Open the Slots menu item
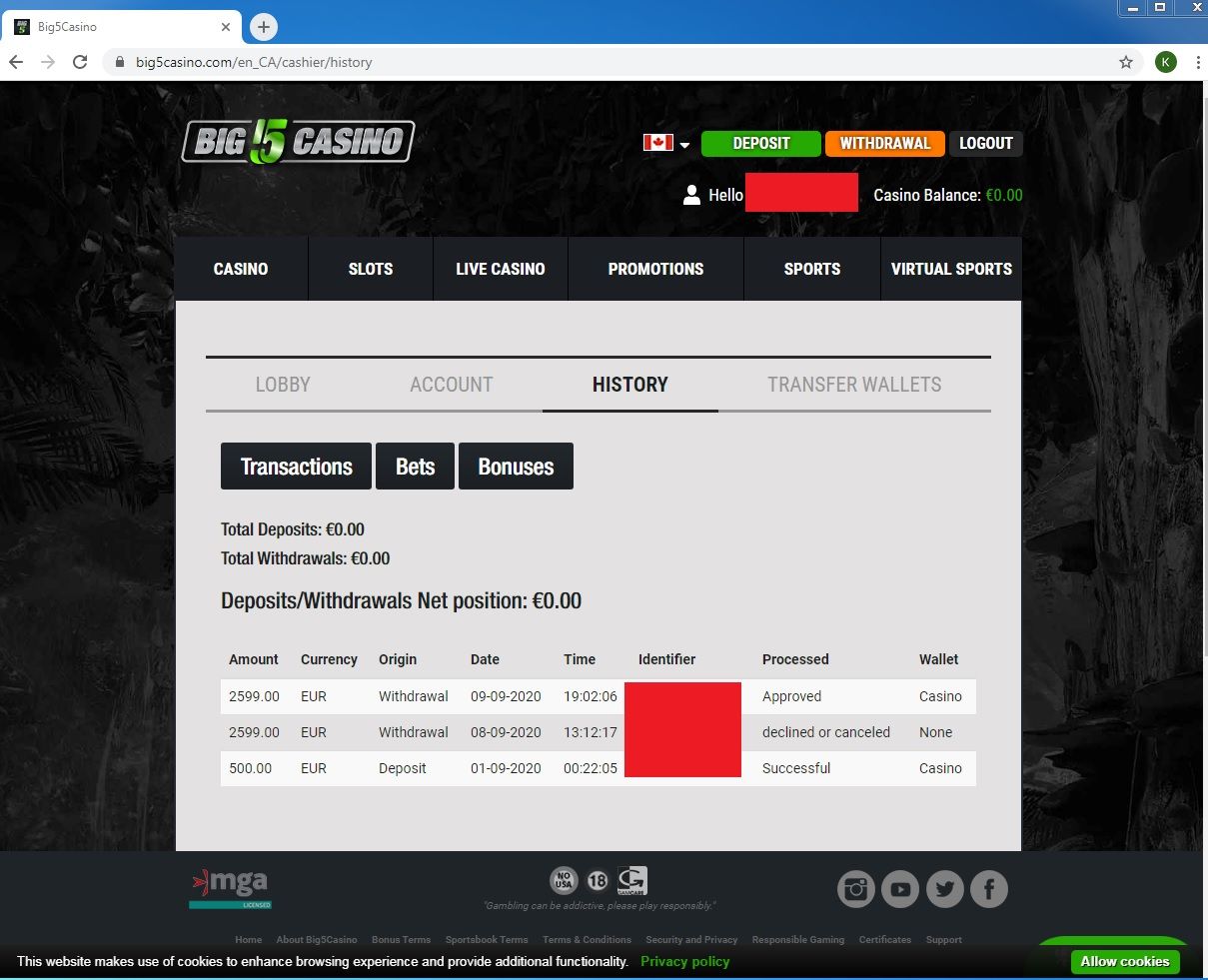The height and width of the screenshot is (980, 1208). tap(371, 269)
